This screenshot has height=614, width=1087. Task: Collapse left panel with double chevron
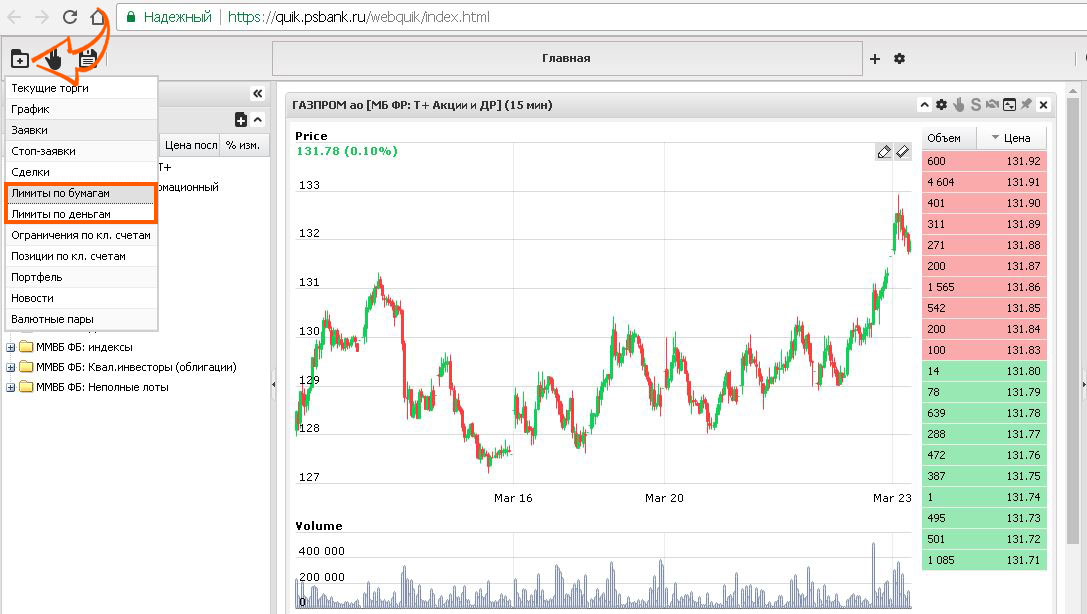pyautogui.click(x=257, y=93)
